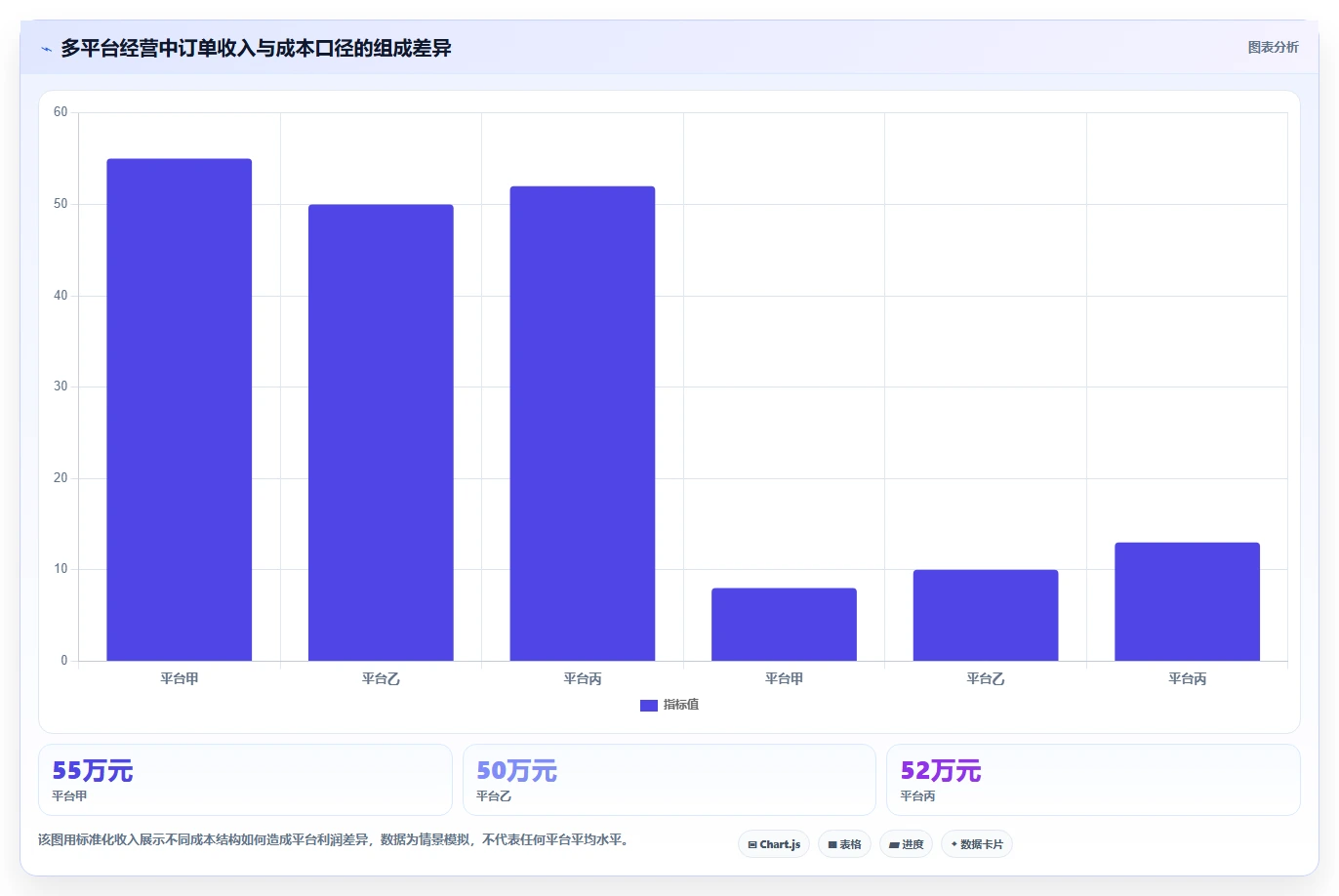The image size is (1339, 896).
Task: Click the 图表分析 label in header
Action: coord(1273,47)
